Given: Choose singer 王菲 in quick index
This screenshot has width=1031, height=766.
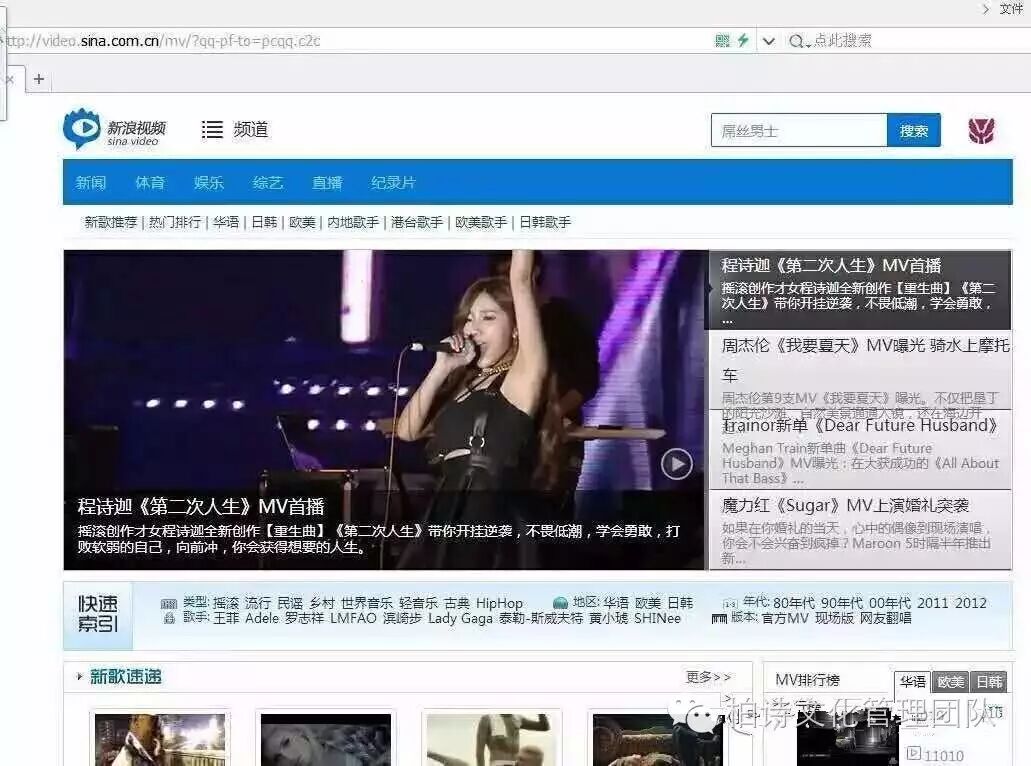Looking at the screenshot, I should tap(226, 618).
